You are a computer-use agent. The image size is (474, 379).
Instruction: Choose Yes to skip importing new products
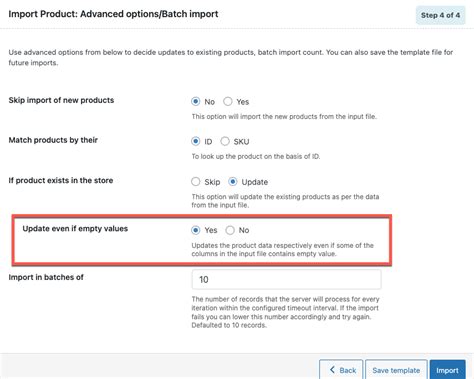(228, 101)
